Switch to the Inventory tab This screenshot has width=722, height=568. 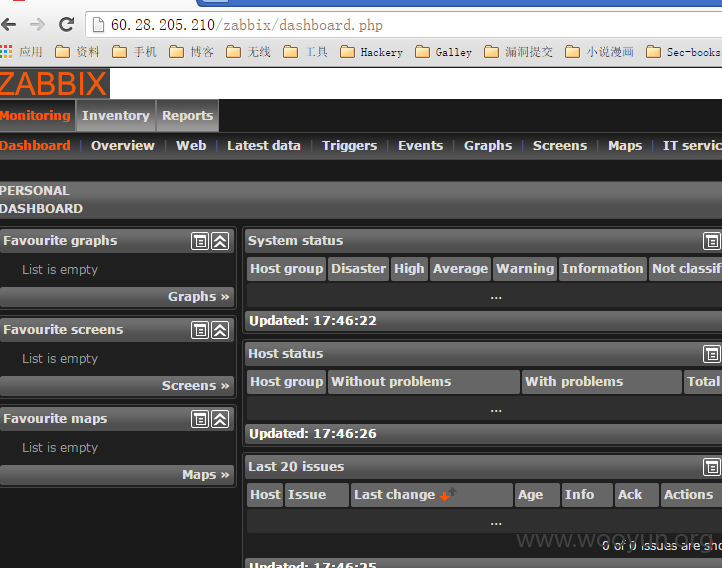(x=116, y=116)
